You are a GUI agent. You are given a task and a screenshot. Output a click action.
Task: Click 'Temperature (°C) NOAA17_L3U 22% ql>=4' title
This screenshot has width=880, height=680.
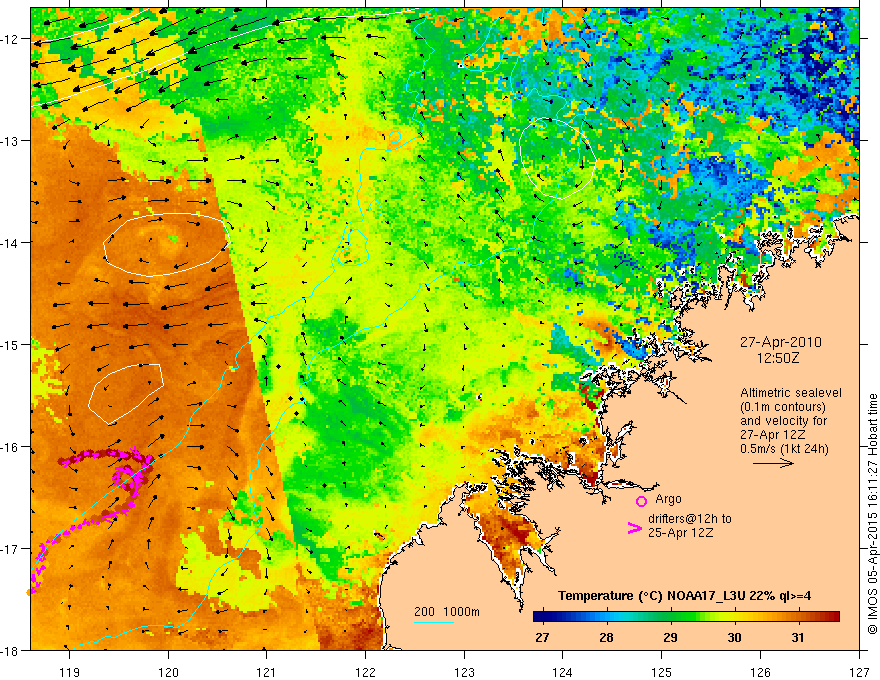tap(684, 596)
